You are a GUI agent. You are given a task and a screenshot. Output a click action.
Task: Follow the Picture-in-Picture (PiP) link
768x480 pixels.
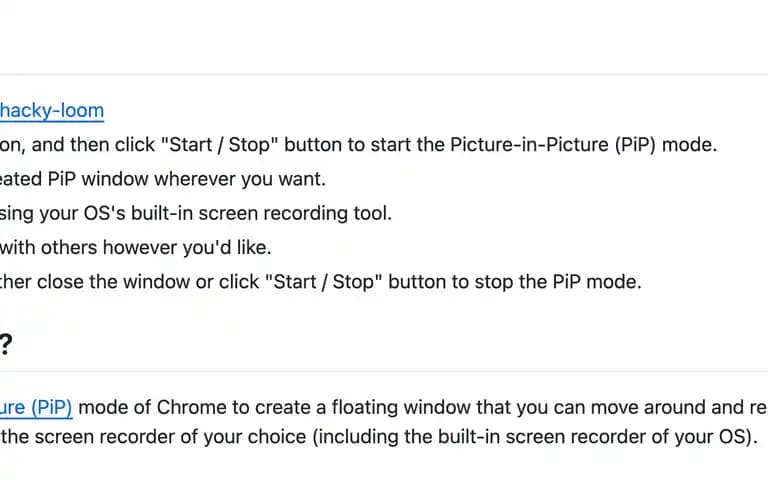click(36, 408)
